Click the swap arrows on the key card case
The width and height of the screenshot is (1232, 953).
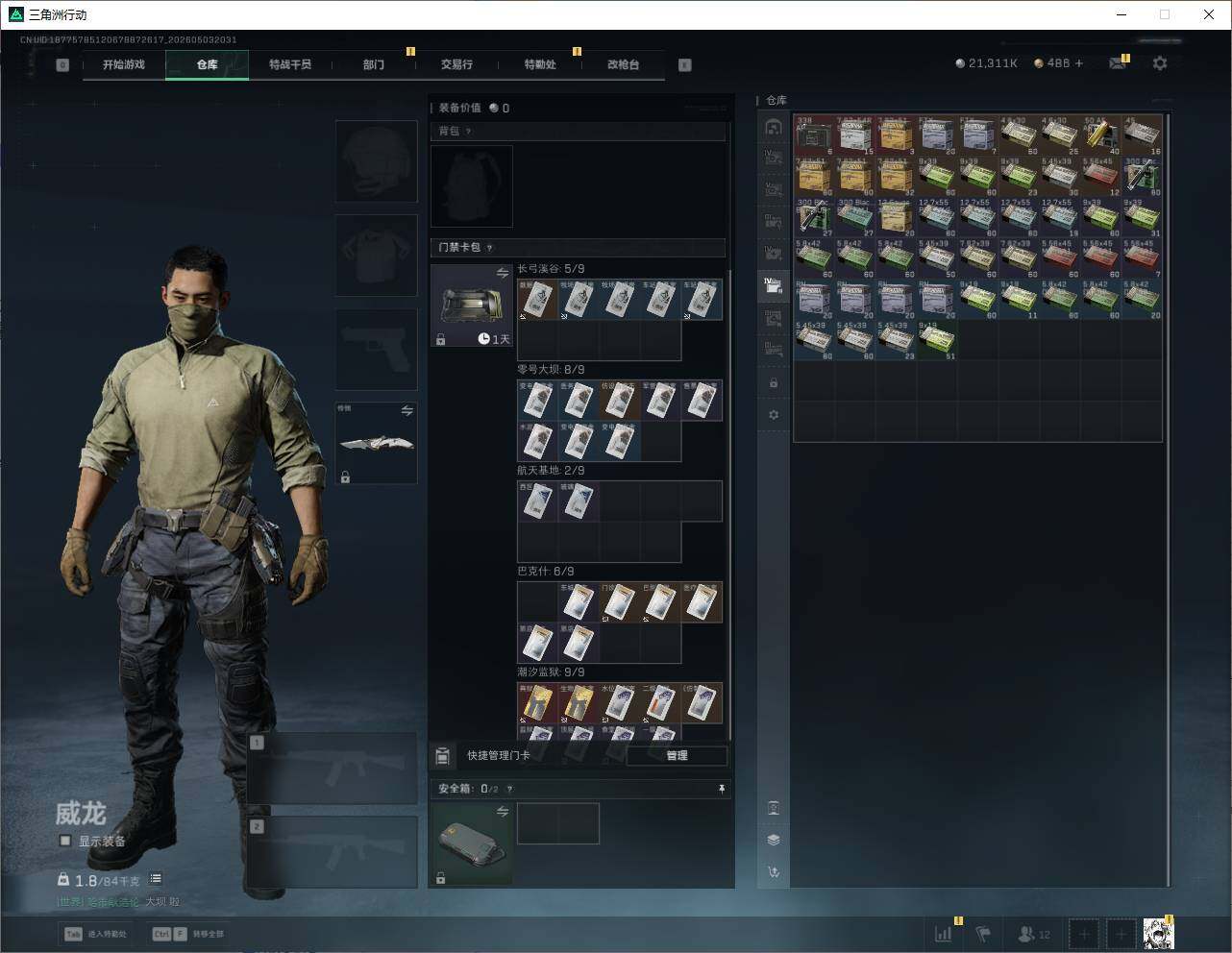click(502, 274)
